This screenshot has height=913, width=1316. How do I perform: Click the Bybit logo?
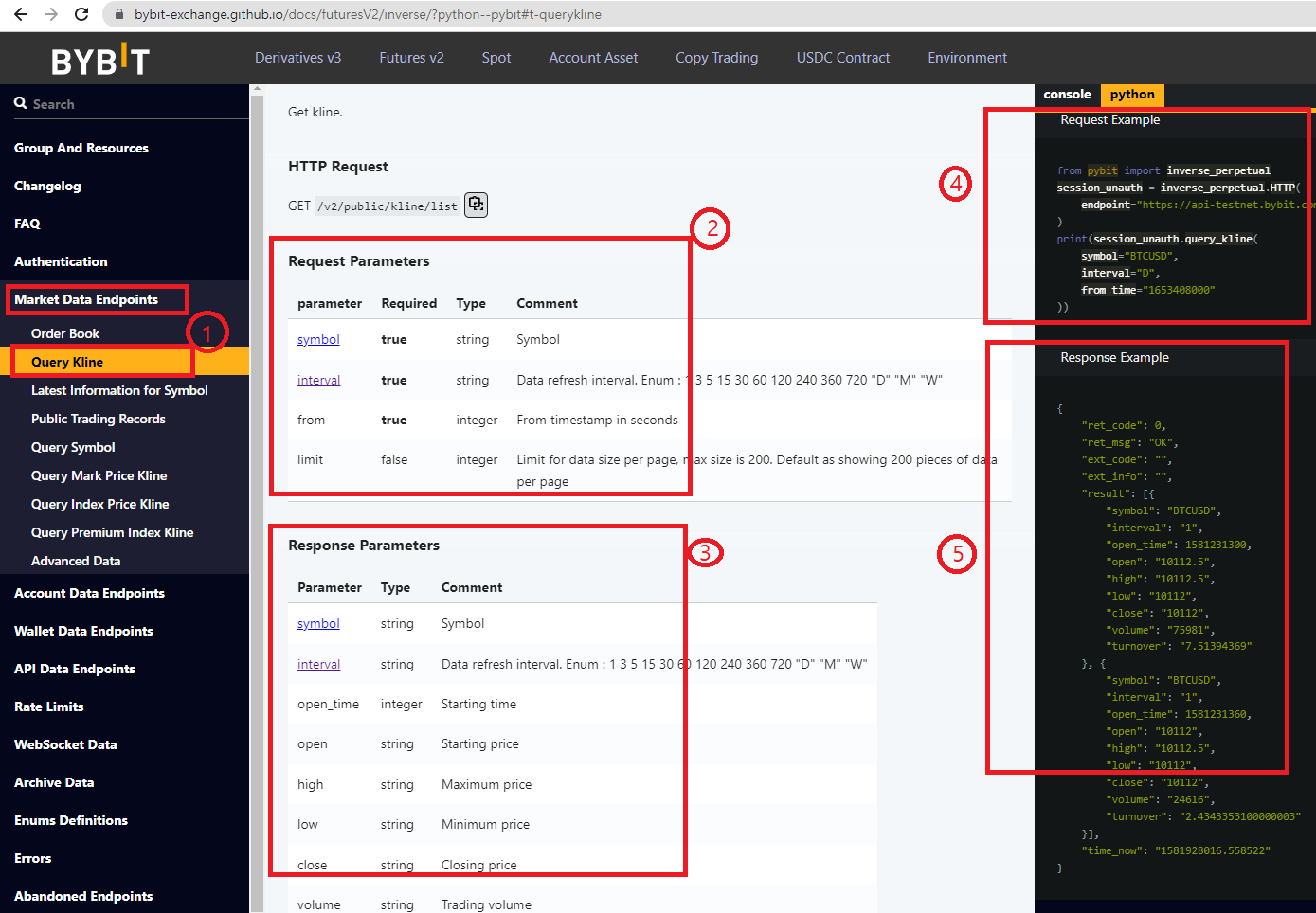100,61
